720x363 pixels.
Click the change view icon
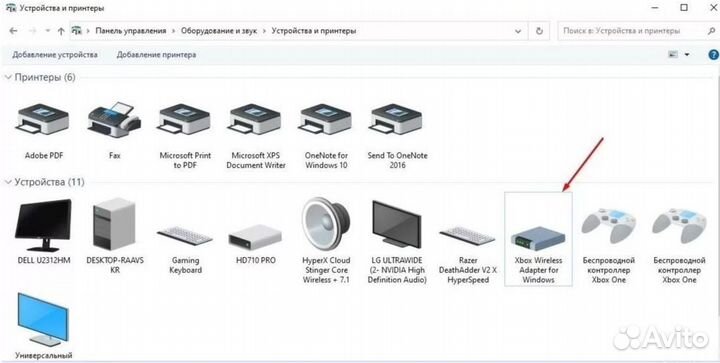[673, 55]
